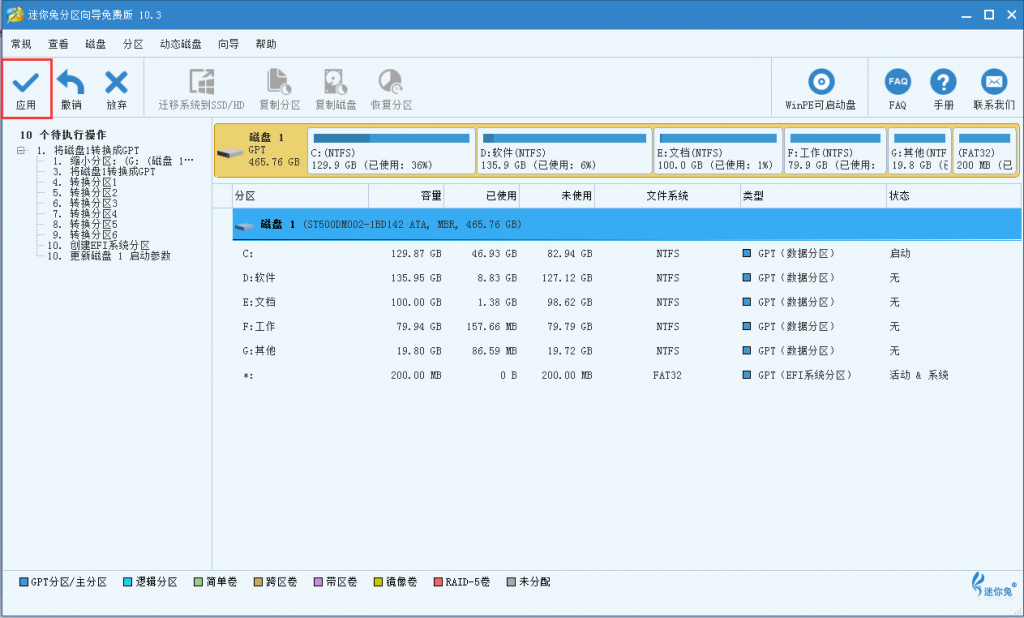Launch 迁移系统到SSD/HD wizard
1024x618 pixels.
point(201,89)
